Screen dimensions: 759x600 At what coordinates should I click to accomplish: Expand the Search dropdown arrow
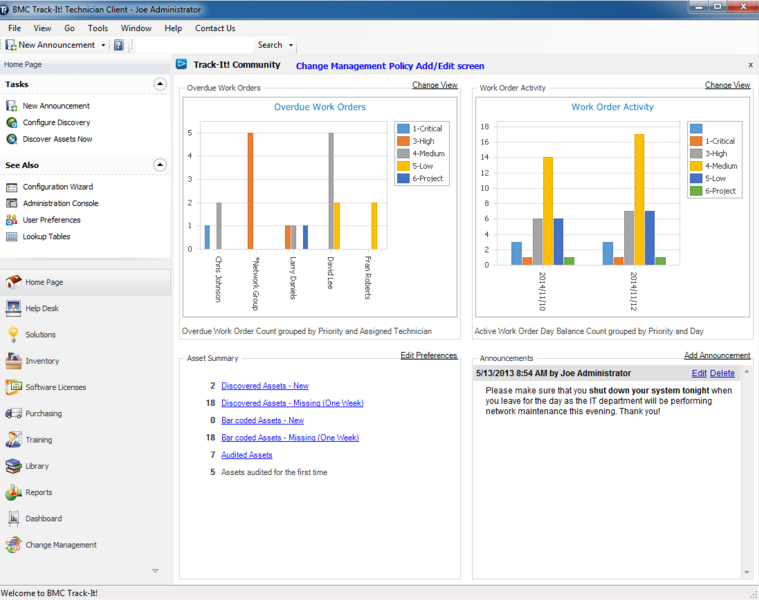(291, 45)
